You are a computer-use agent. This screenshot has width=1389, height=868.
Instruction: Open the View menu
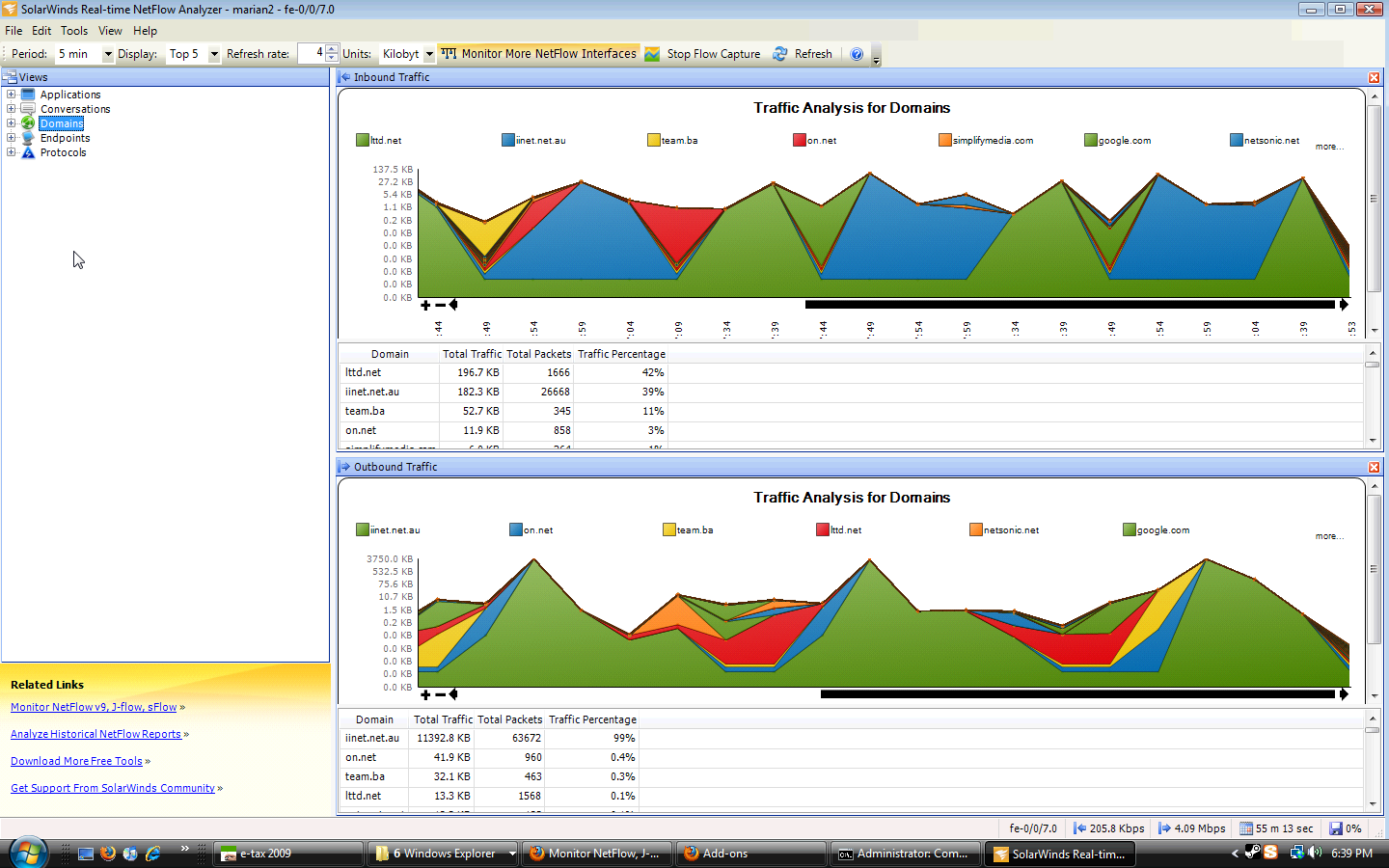click(x=110, y=31)
